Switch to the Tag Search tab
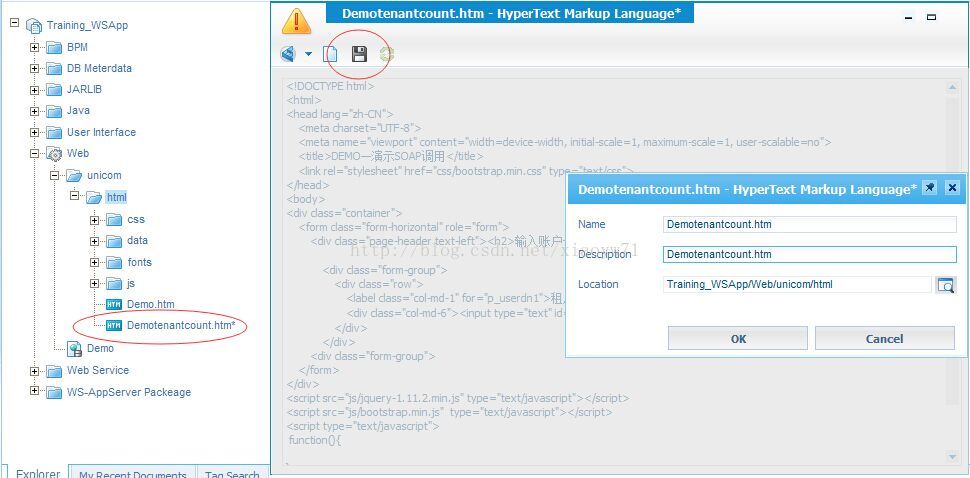The image size is (970, 478). point(232,472)
